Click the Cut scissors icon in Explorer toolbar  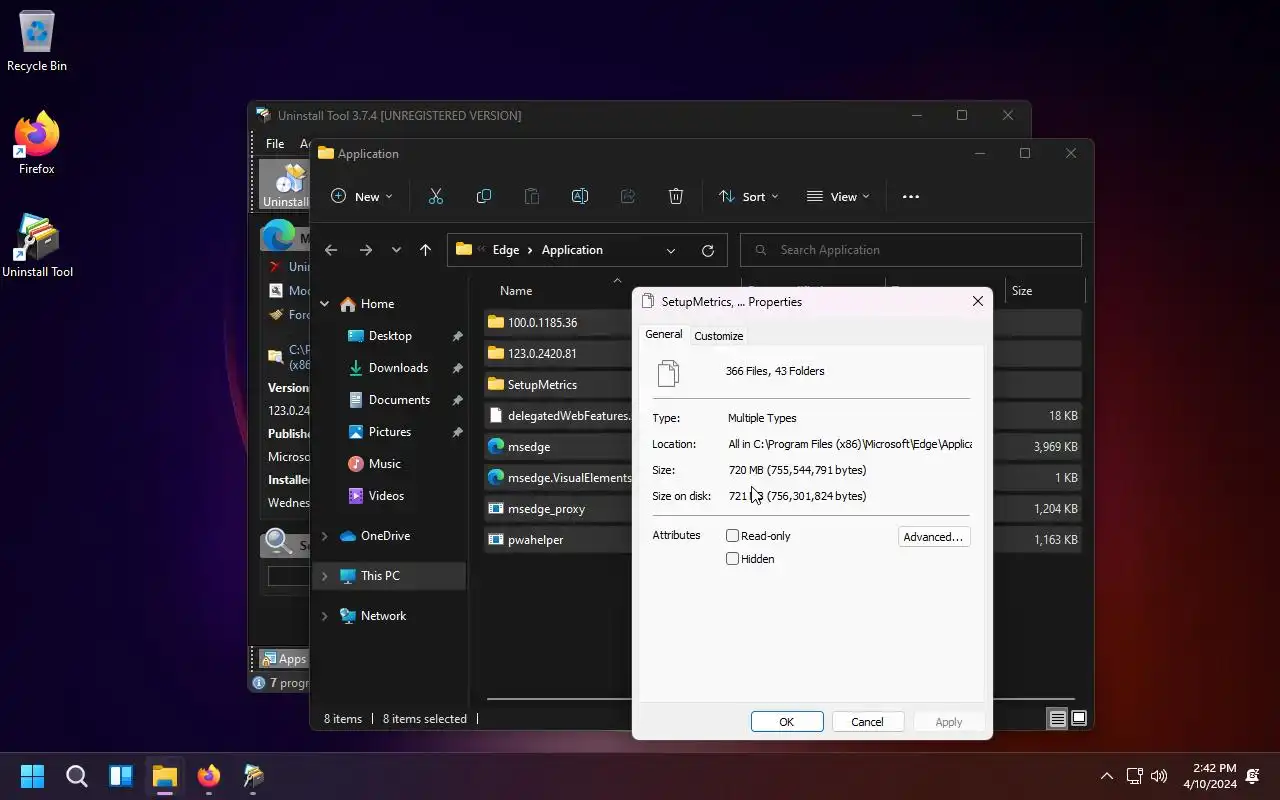coord(436,197)
